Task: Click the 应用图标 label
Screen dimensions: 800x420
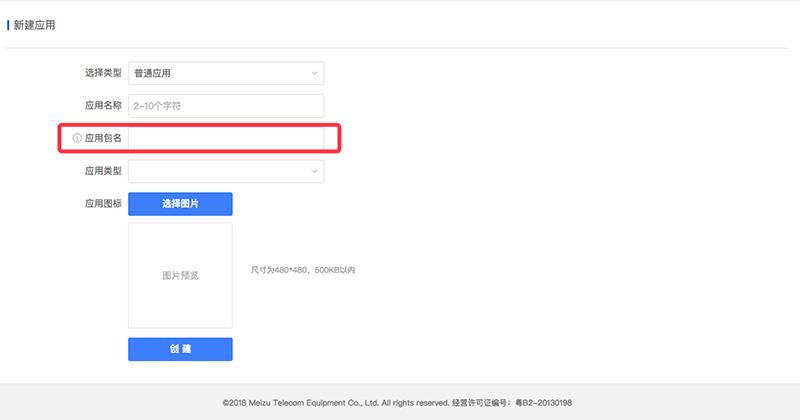Action: 102,203
